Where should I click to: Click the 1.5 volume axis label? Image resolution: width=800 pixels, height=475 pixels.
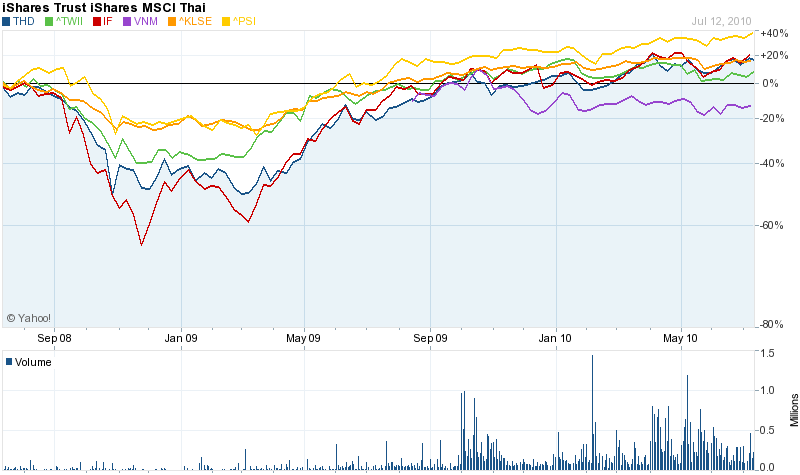[x=767, y=353]
